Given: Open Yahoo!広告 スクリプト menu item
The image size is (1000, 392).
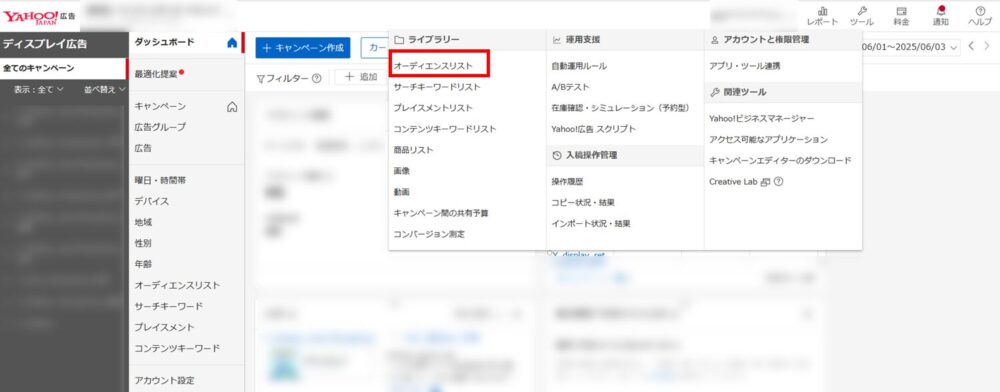Looking at the screenshot, I should coord(593,129).
